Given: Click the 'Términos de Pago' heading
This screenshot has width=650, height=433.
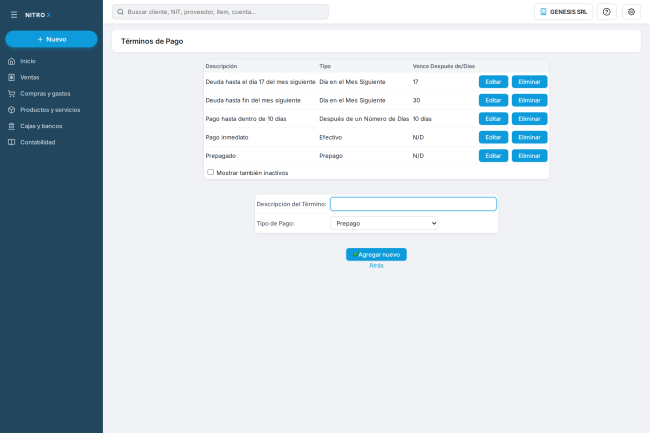Looking at the screenshot, I should 152,41.
